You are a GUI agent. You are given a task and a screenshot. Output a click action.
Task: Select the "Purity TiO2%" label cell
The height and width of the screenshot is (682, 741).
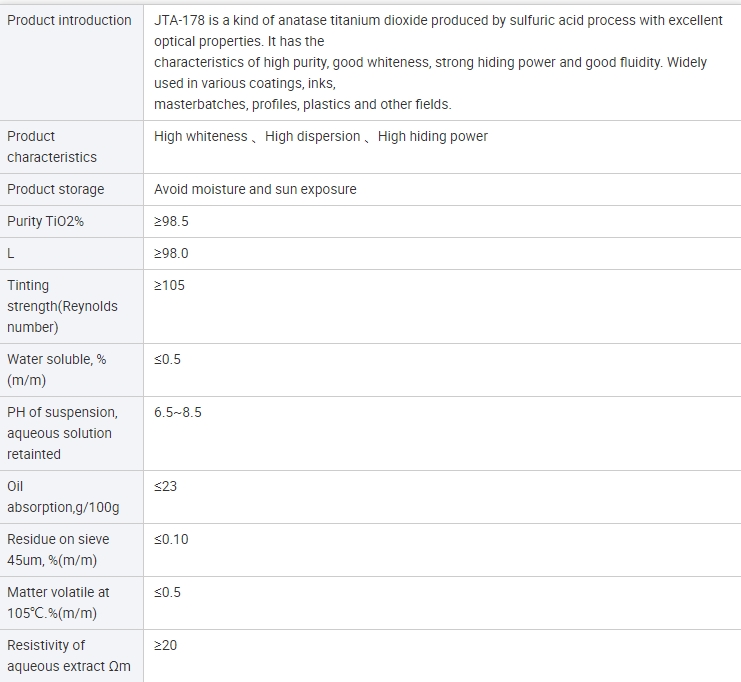tap(46, 221)
